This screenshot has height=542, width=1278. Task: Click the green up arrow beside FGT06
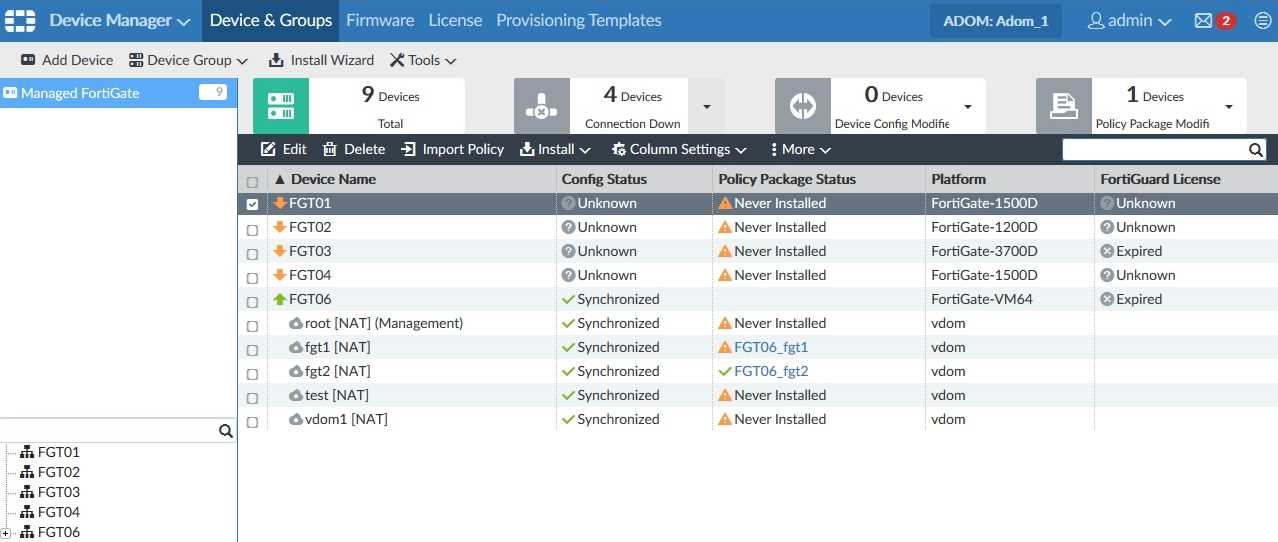click(x=280, y=299)
